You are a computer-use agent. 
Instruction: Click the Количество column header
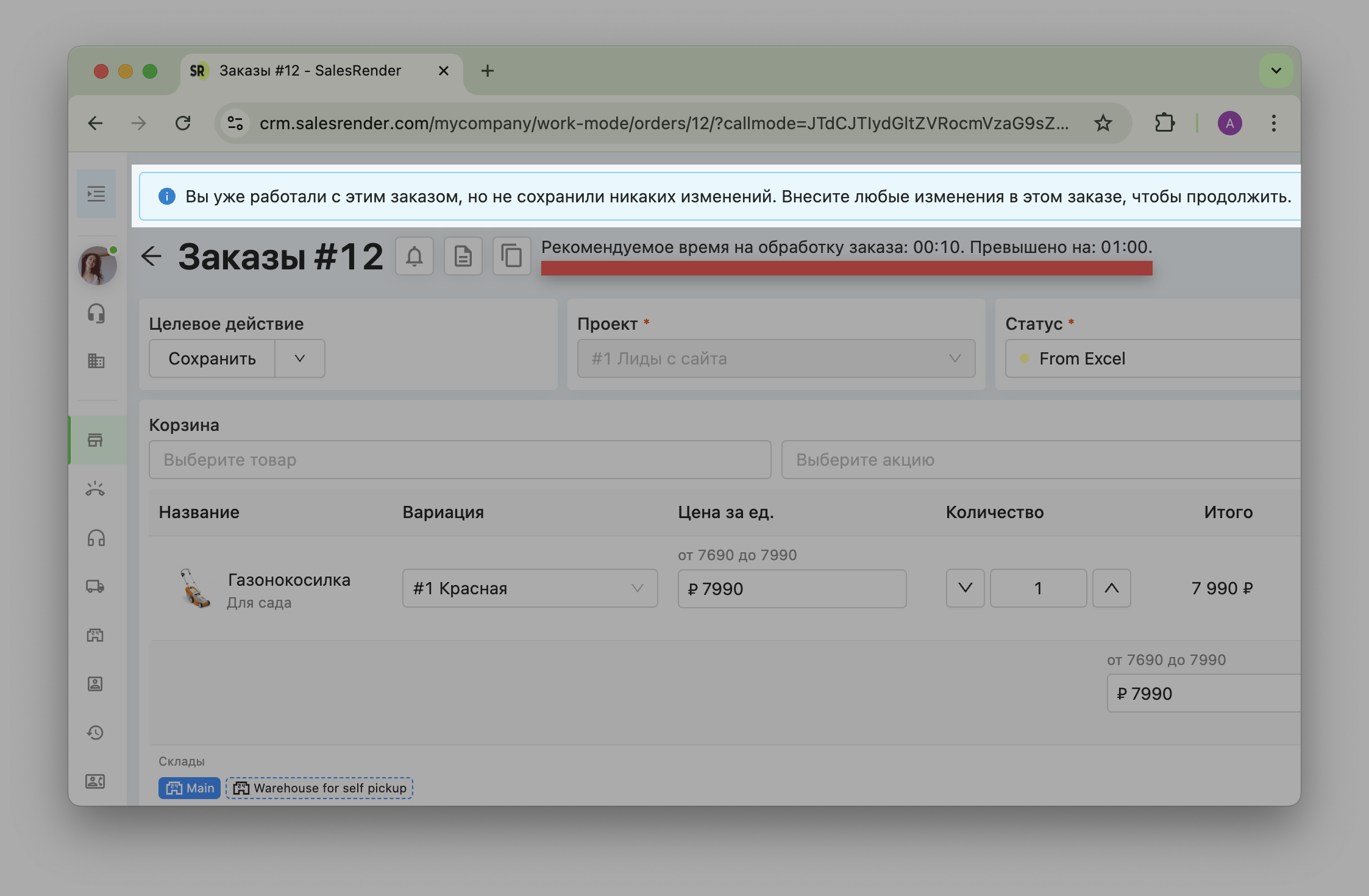click(995, 512)
